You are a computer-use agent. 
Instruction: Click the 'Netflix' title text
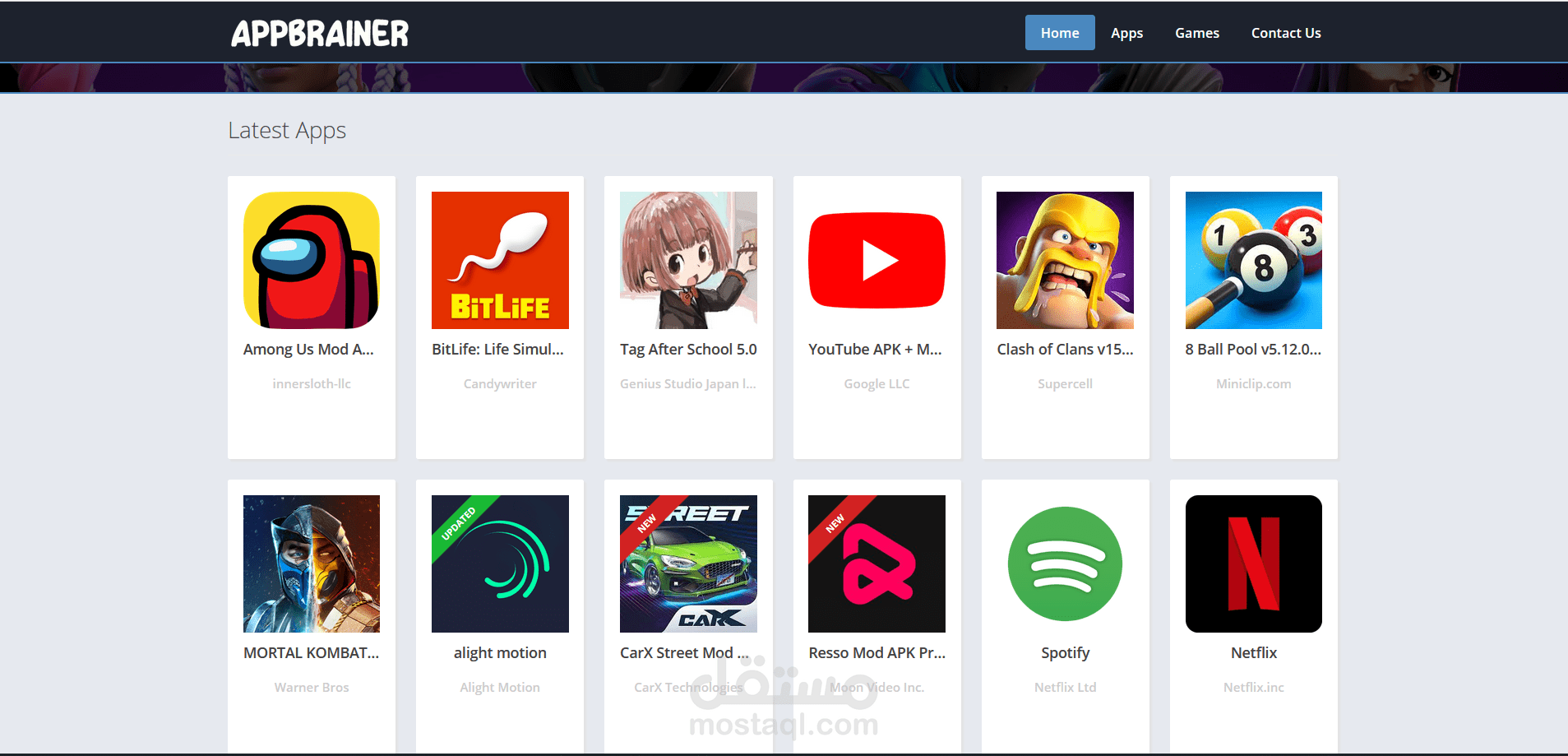pos(1254,652)
